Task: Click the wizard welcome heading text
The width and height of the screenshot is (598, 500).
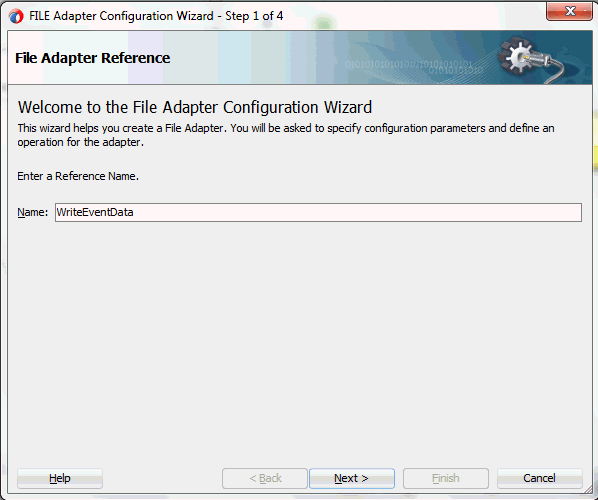Action: point(195,107)
